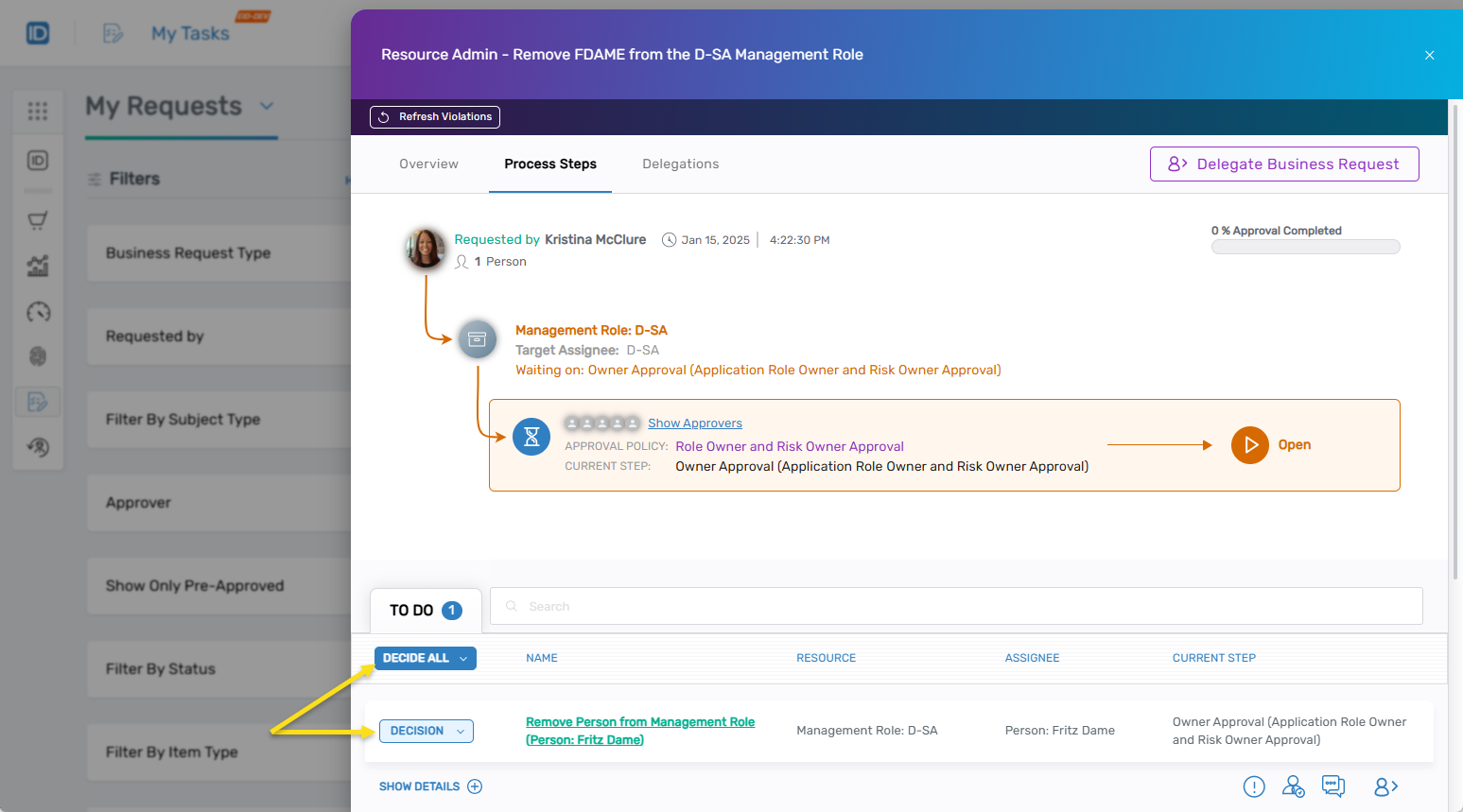Switch to the Delegations tab
Image resolution: width=1463 pixels, height=812 pixels.
click(680, 164)
